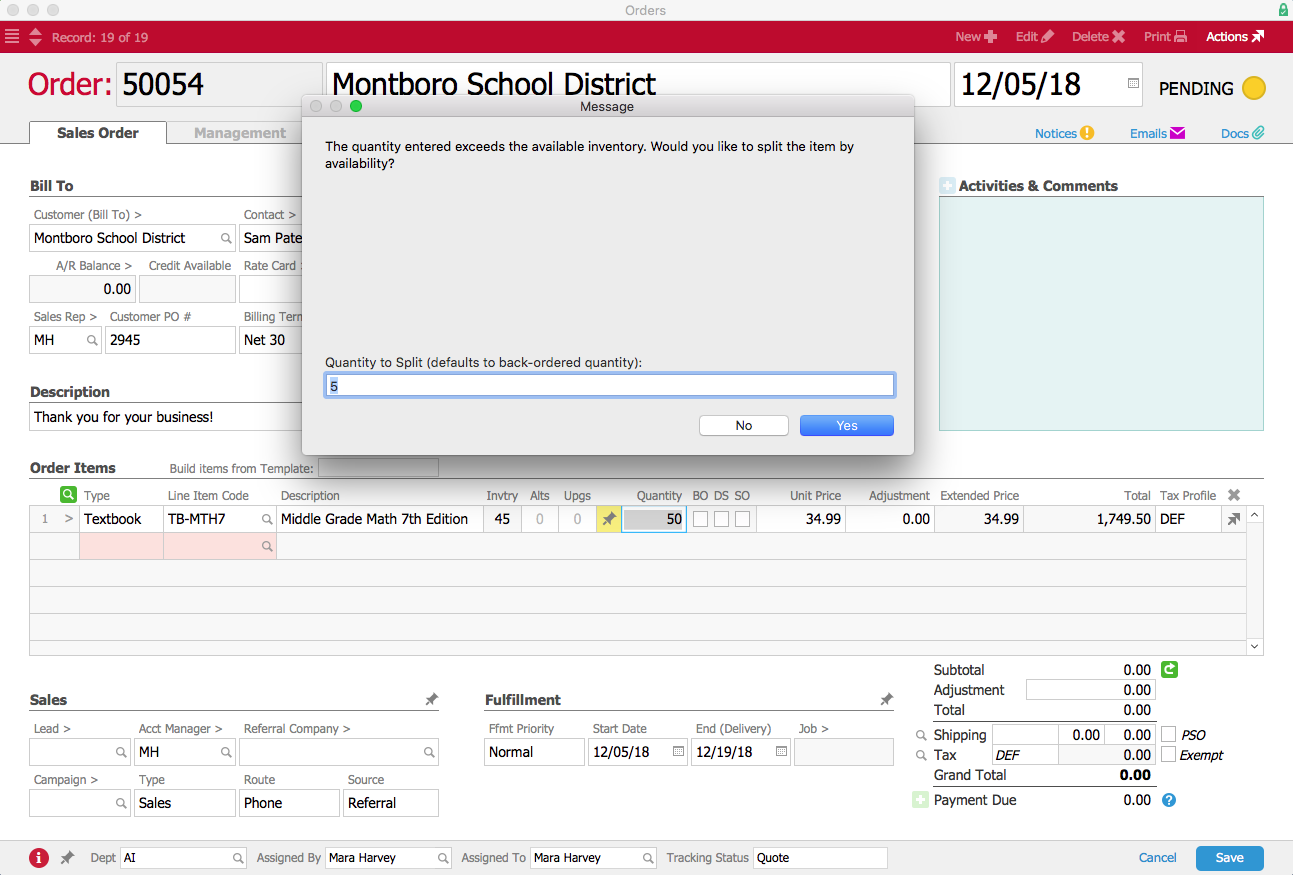Screen dimensions: 1293x875
Task: Click the yellow PENDING status indicator
Action: (x=1253, y=88)
